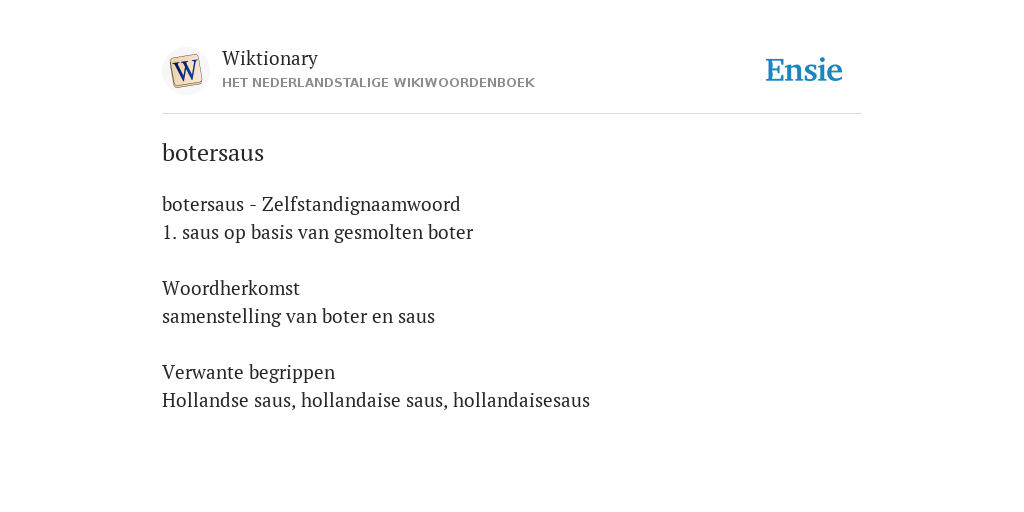Click the Verwante begrippen heading
Screen dimensions: 1024x512
248,373
